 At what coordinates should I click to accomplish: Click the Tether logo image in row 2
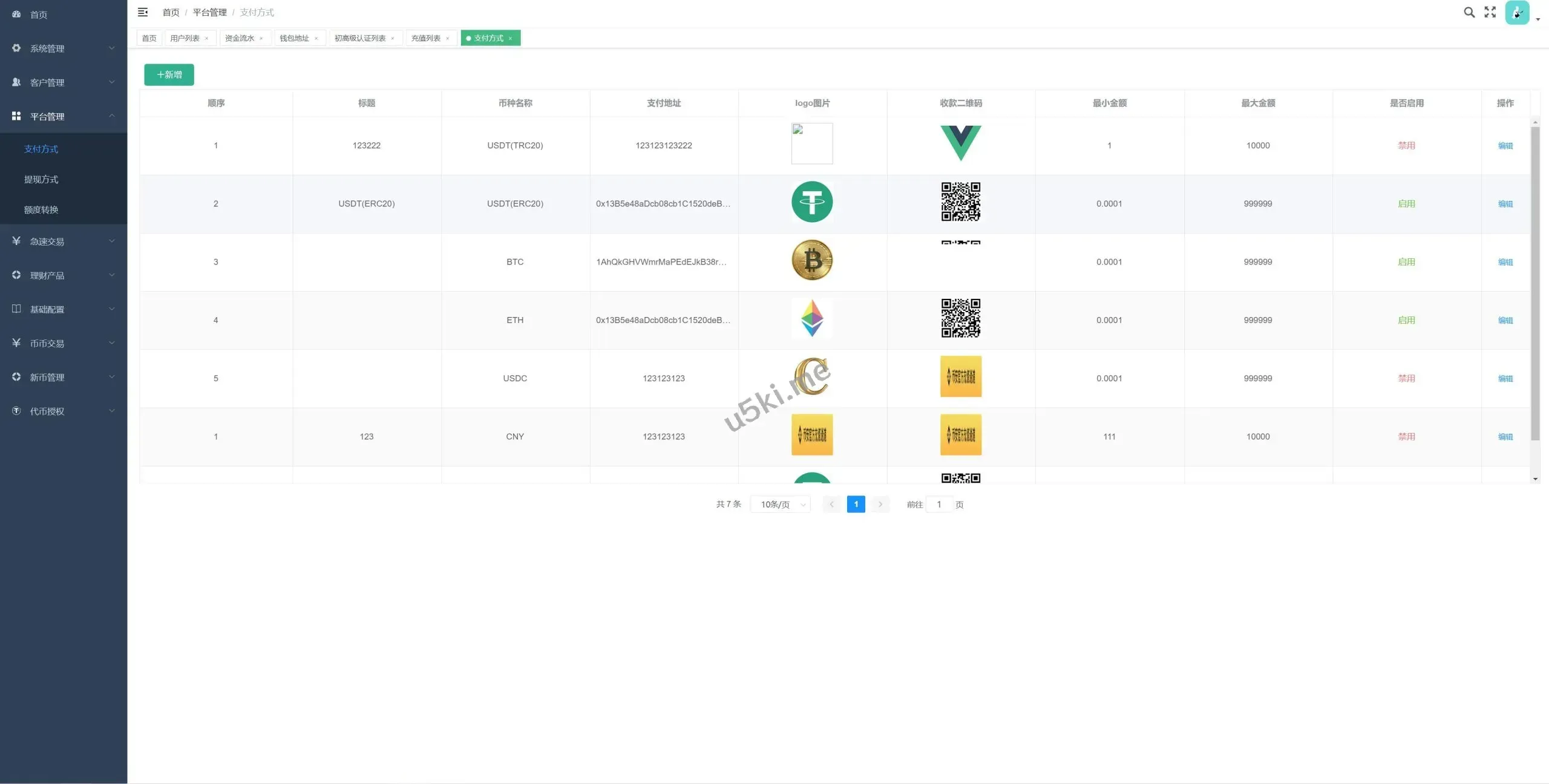[812, 202]
